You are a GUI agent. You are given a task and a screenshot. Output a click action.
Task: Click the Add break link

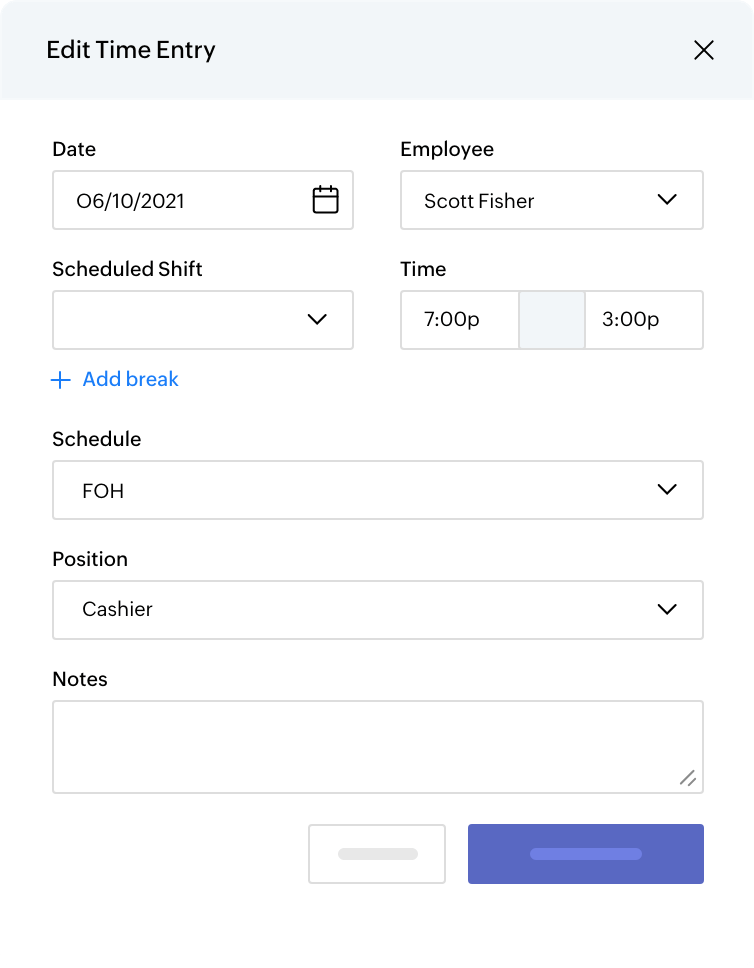130,380
